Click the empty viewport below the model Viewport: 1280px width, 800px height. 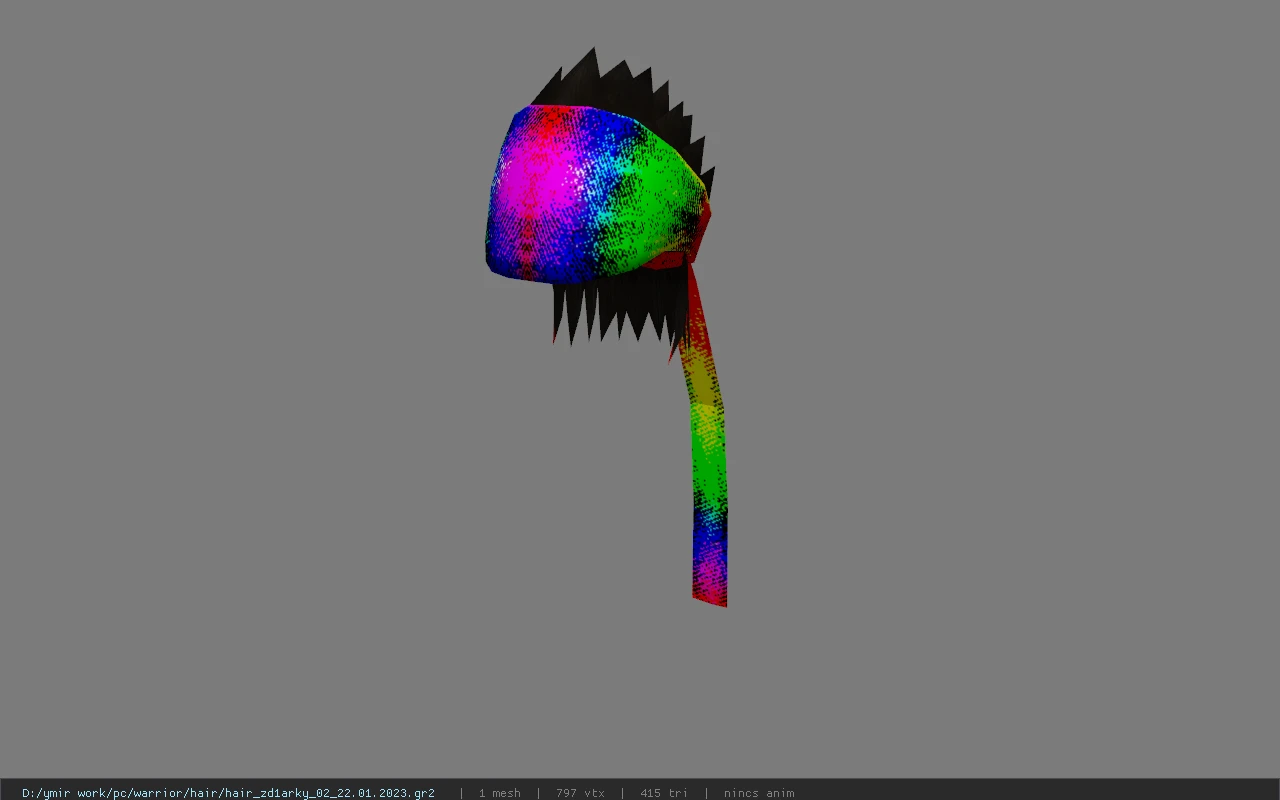point(640,700)
